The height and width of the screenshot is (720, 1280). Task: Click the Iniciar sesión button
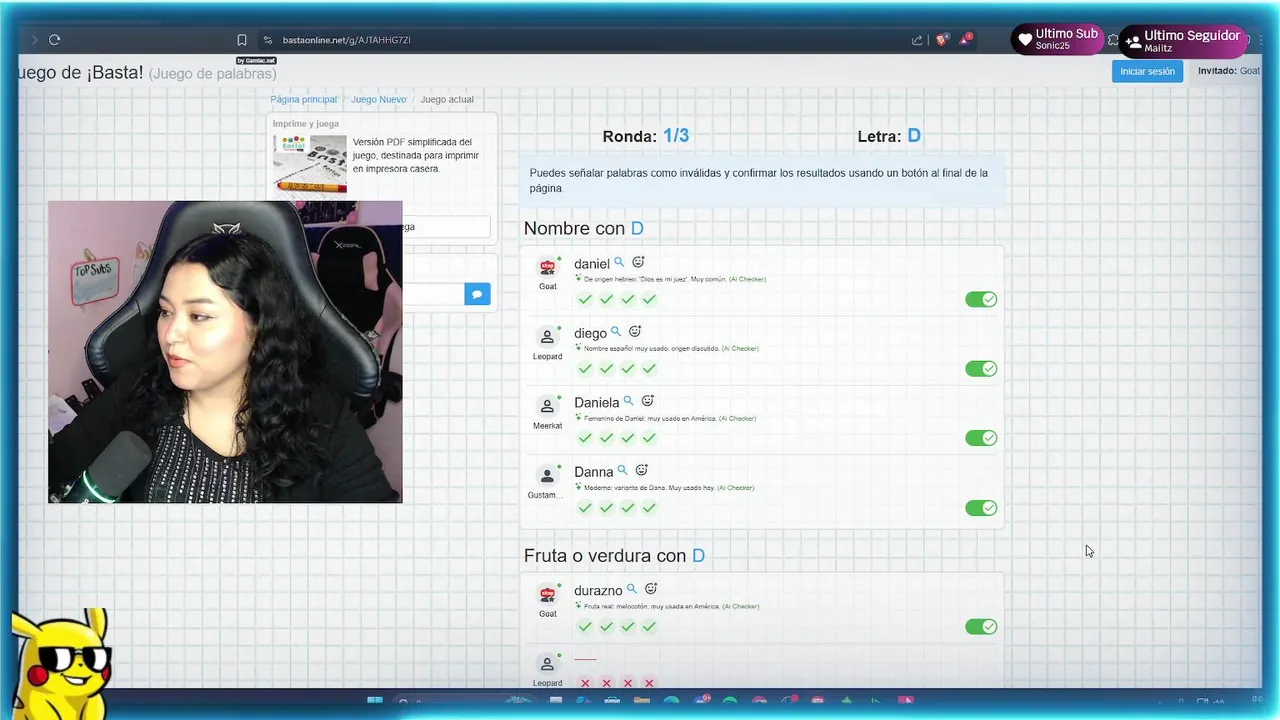(x=1147, y=71)
